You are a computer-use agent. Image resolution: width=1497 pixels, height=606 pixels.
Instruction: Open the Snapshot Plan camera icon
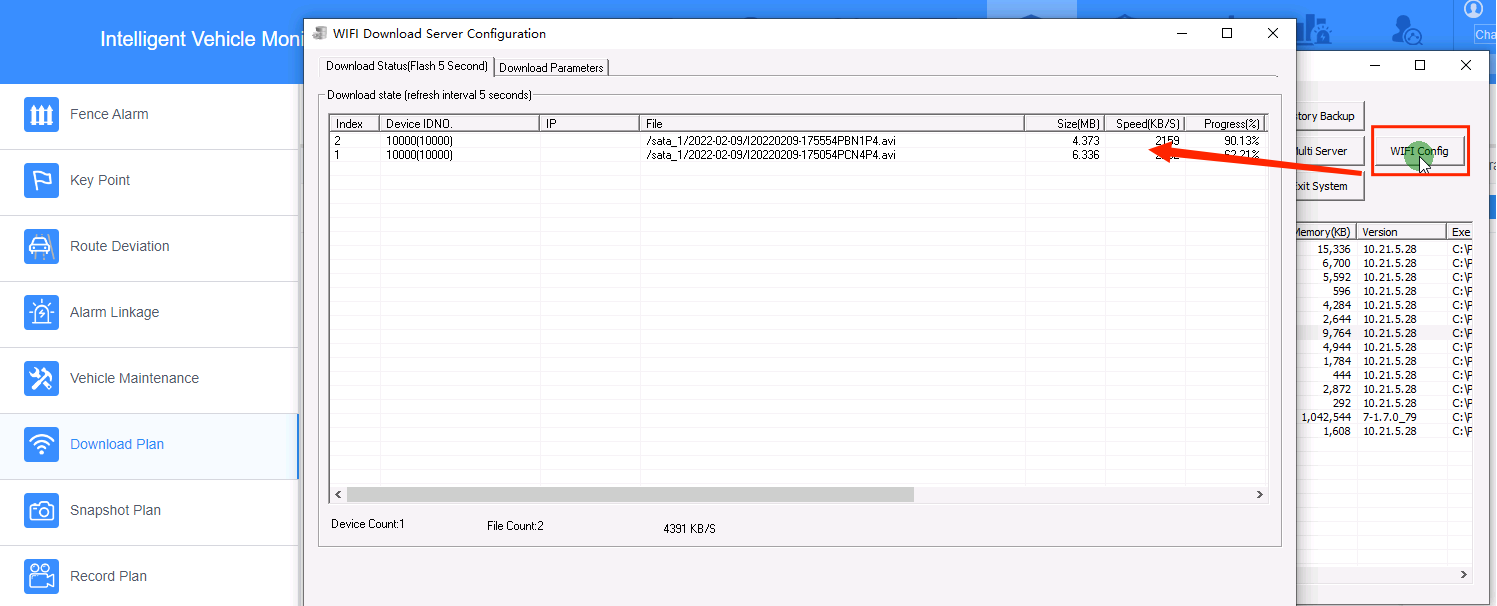41,510
